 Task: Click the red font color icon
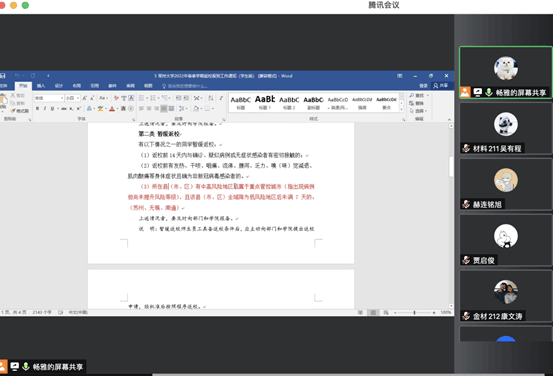pos(112,109)
